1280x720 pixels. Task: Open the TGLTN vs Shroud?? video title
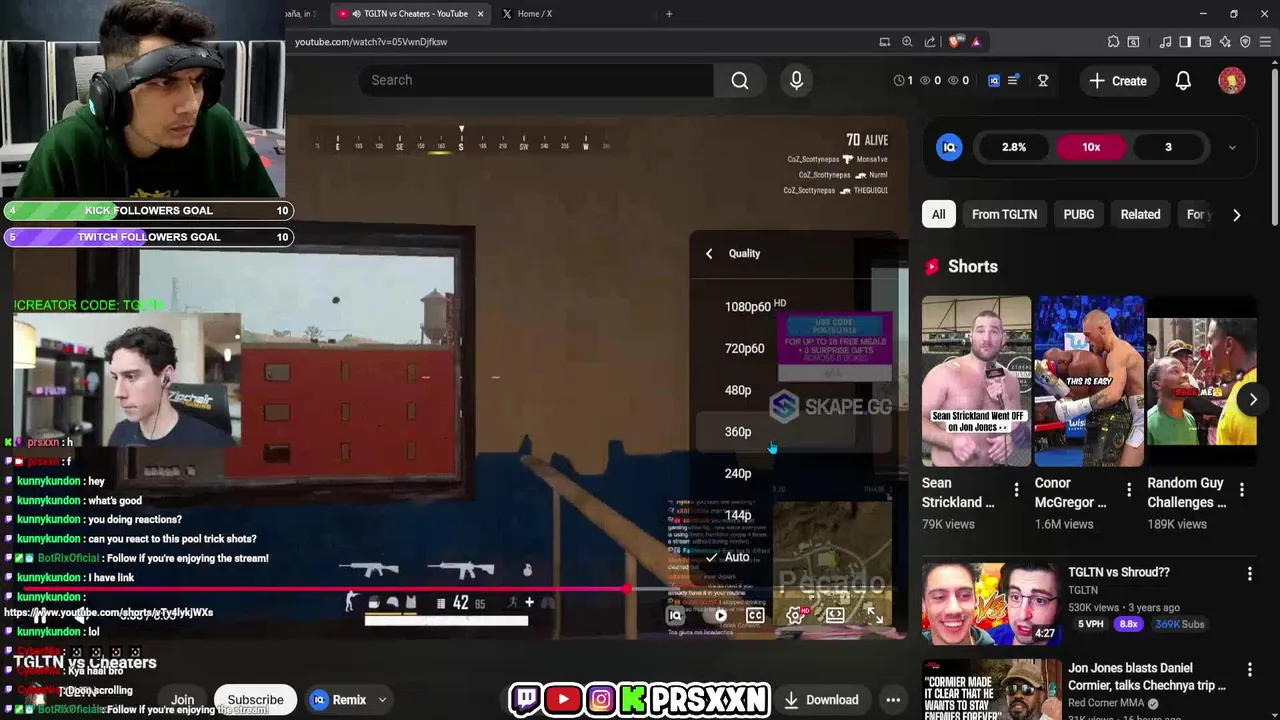[x=1118, y=572]
